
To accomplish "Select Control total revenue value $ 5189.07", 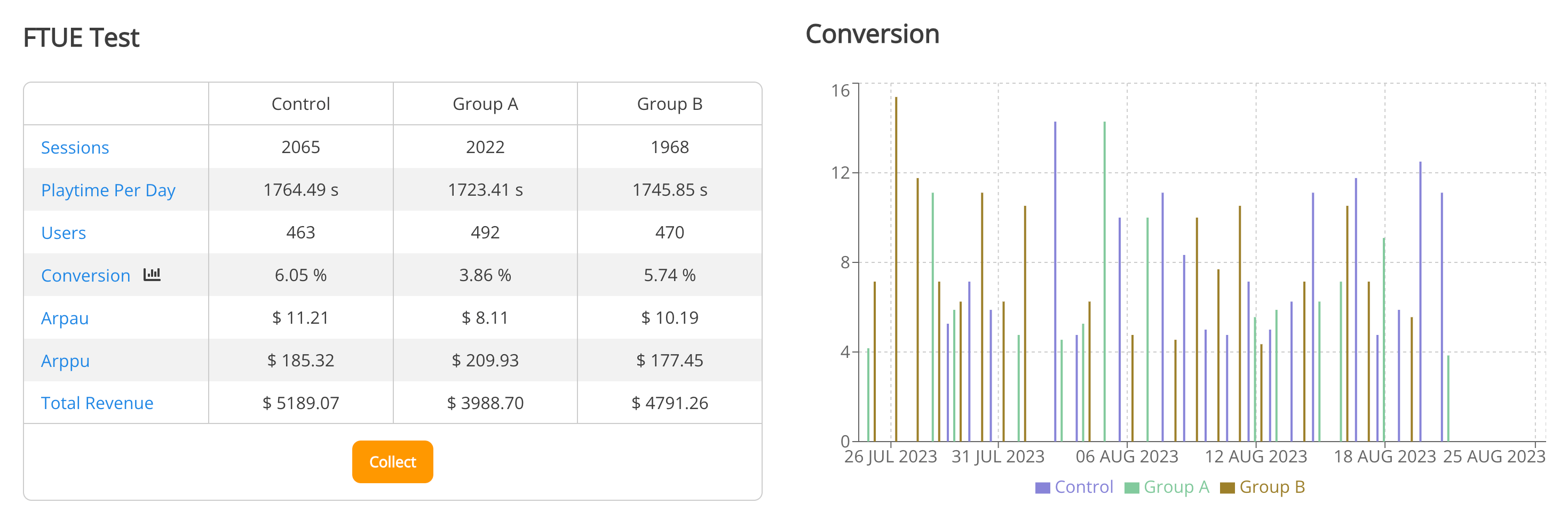I will coord(300,403).
